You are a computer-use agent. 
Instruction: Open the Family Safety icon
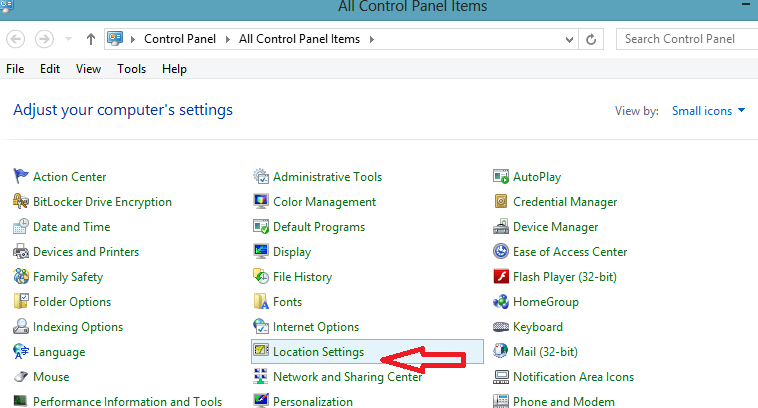click(x=21, y=277)
